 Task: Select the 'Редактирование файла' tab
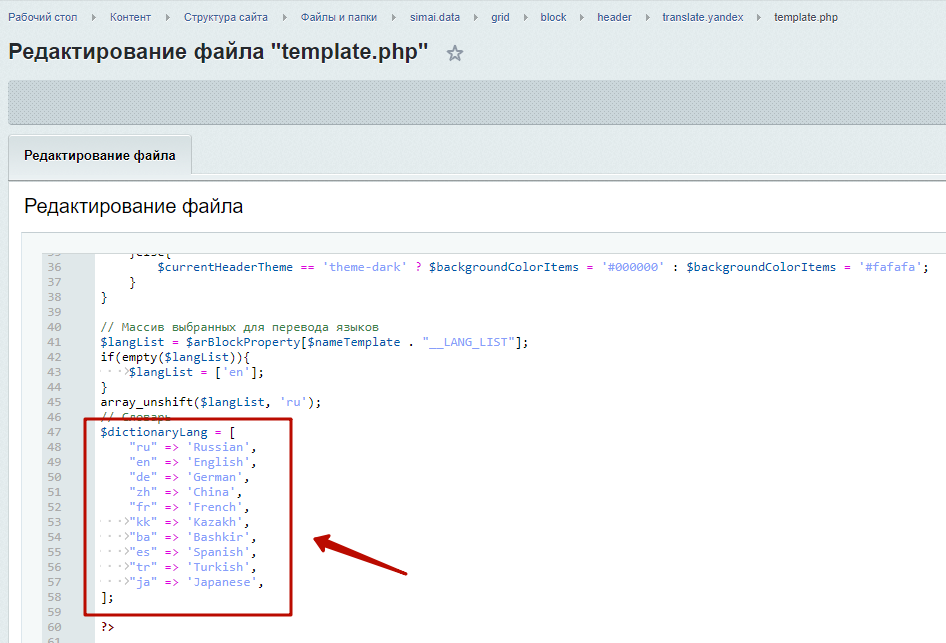(x=100, y=156)
